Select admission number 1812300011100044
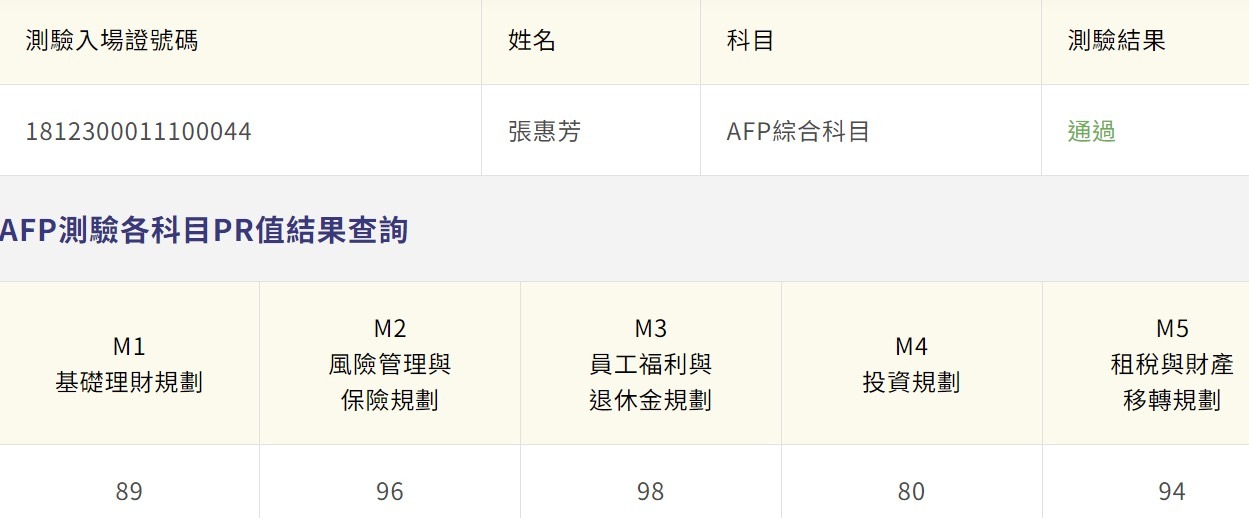 point(139,131)
